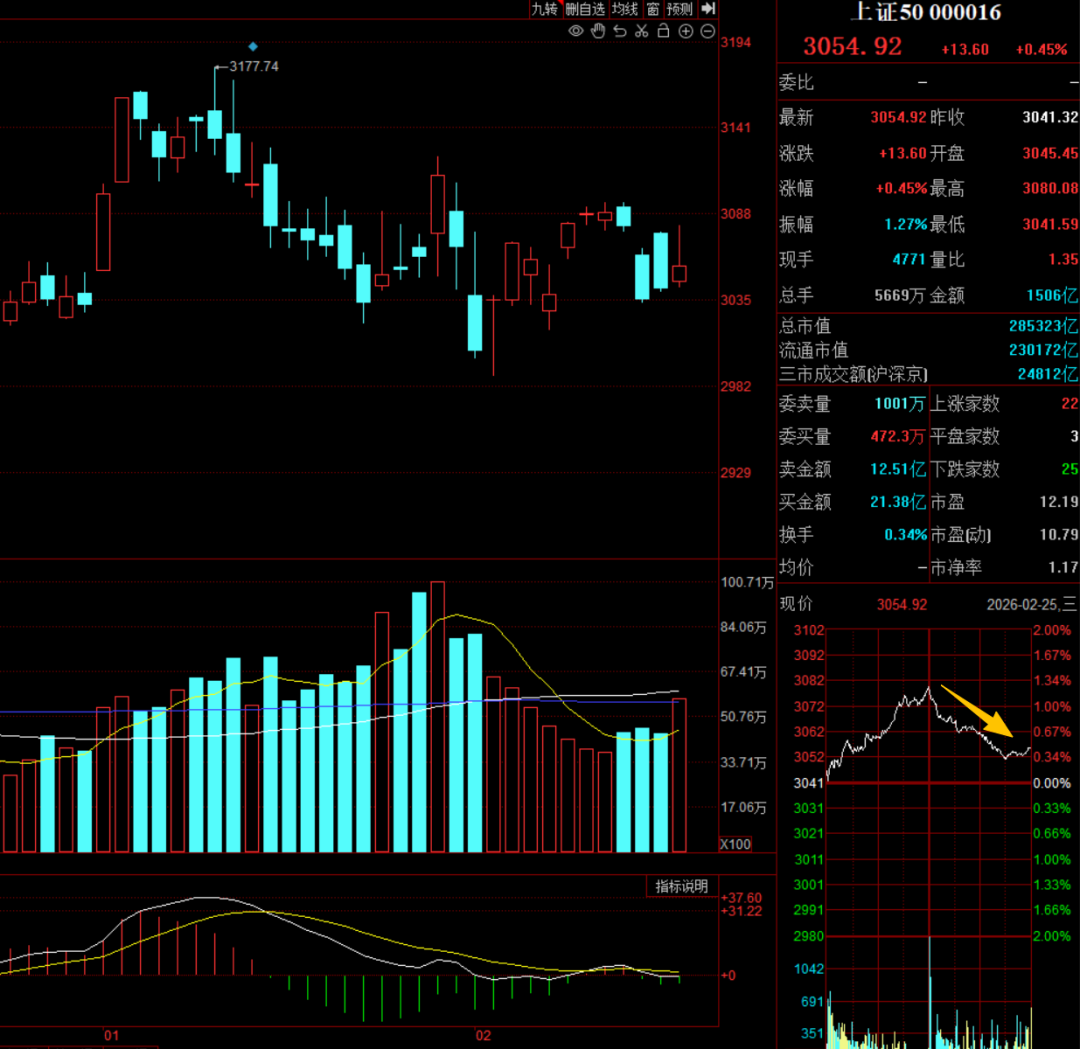Image resolution: width=1080 pixels, height=1049 pixels.
Task: Click the 2929 price axis label
Action: click(736, 472)
